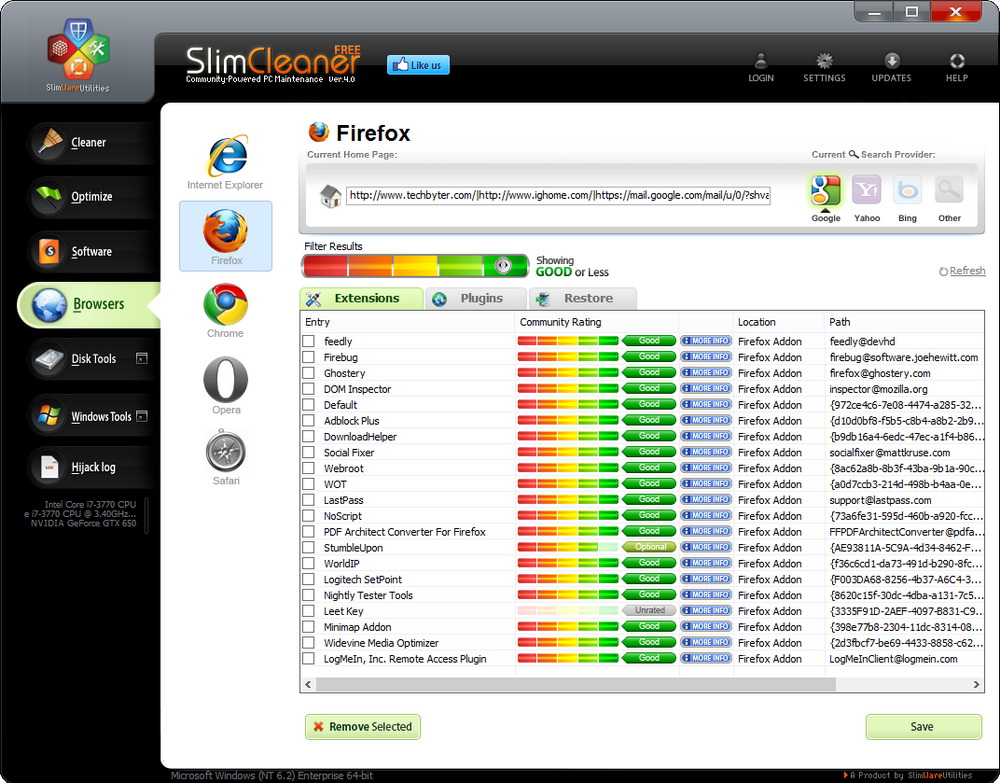Select Internet Explorer browser
1000x783 pixels.
click(225, 162)
